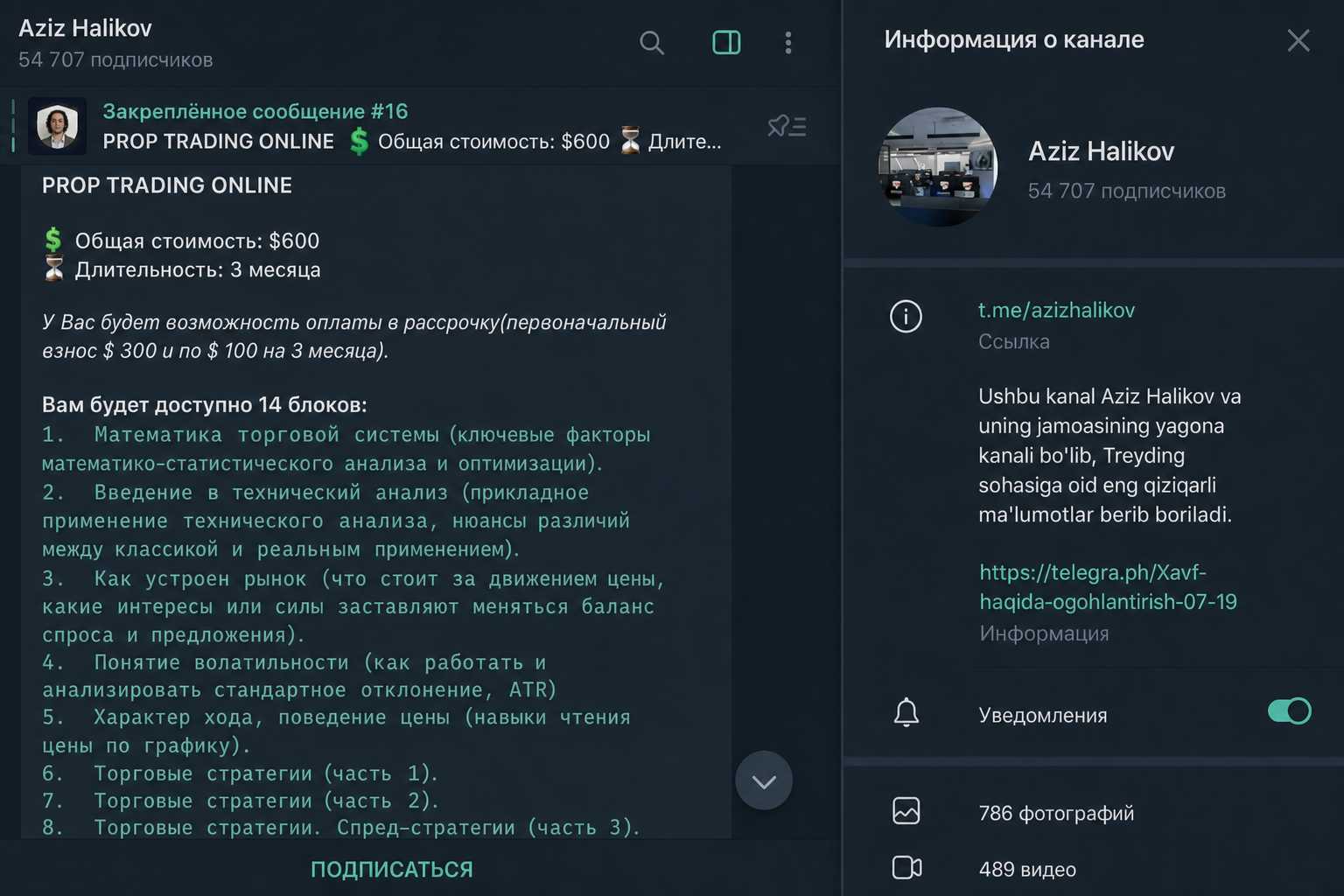Open the three-dot more options menu

click(x=788, y=43)
